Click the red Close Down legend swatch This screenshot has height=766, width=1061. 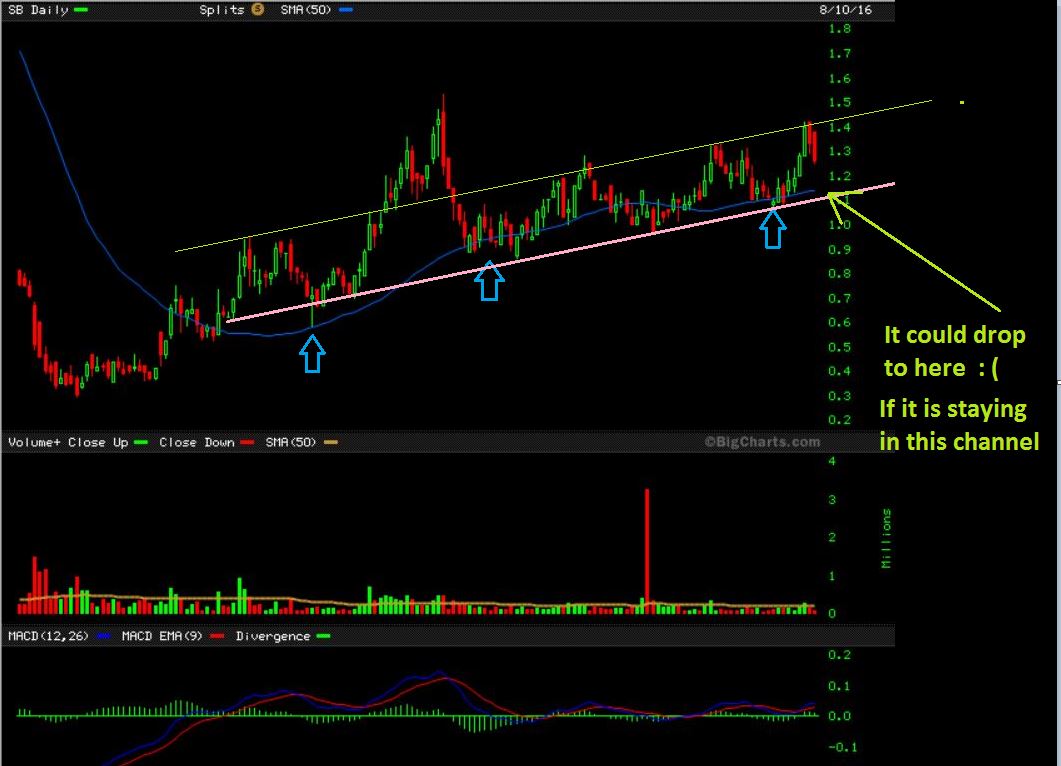pyautogui.click(x=247, y=442)
